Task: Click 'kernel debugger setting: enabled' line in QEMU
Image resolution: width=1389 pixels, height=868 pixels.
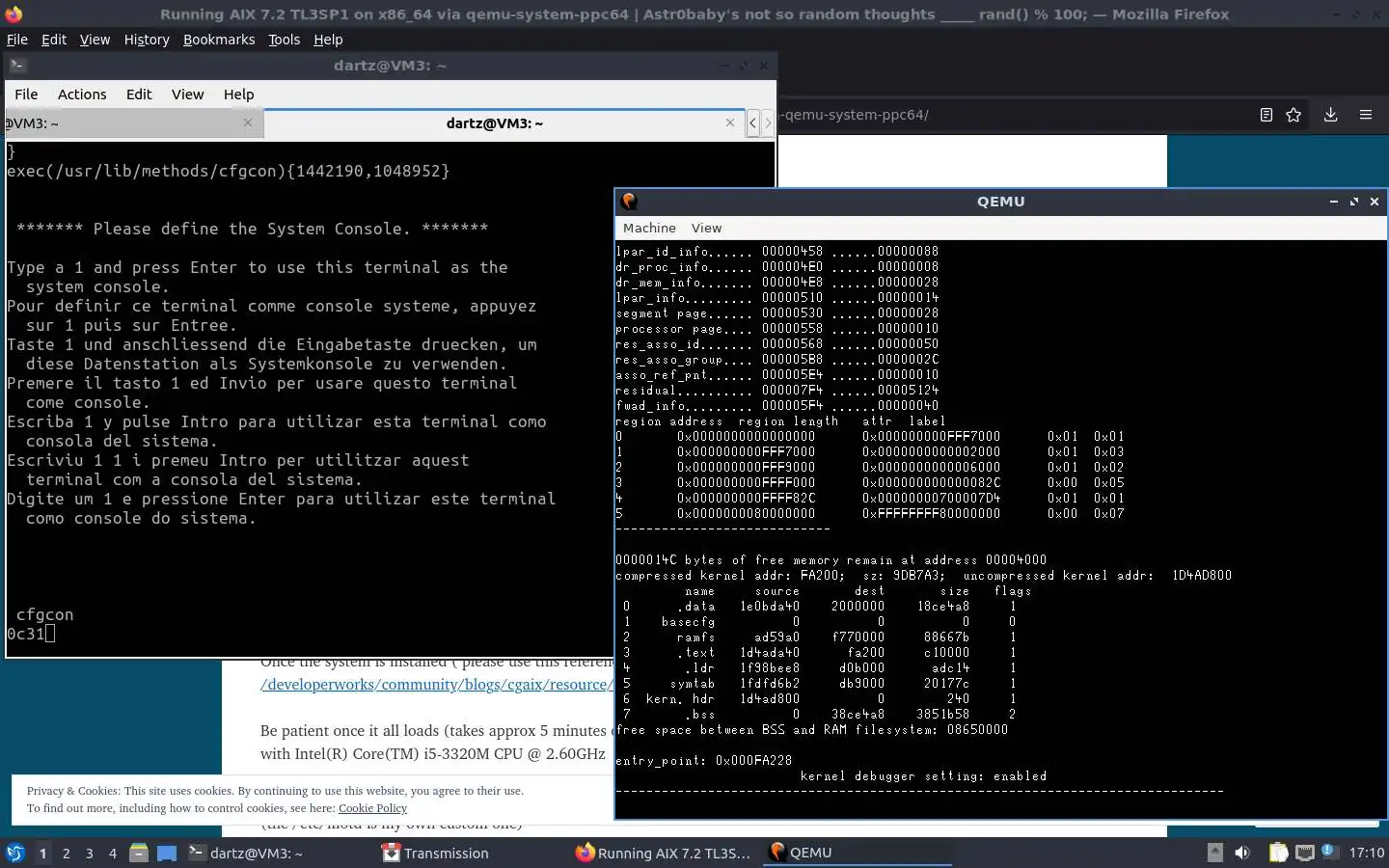Action: (923, 775)
